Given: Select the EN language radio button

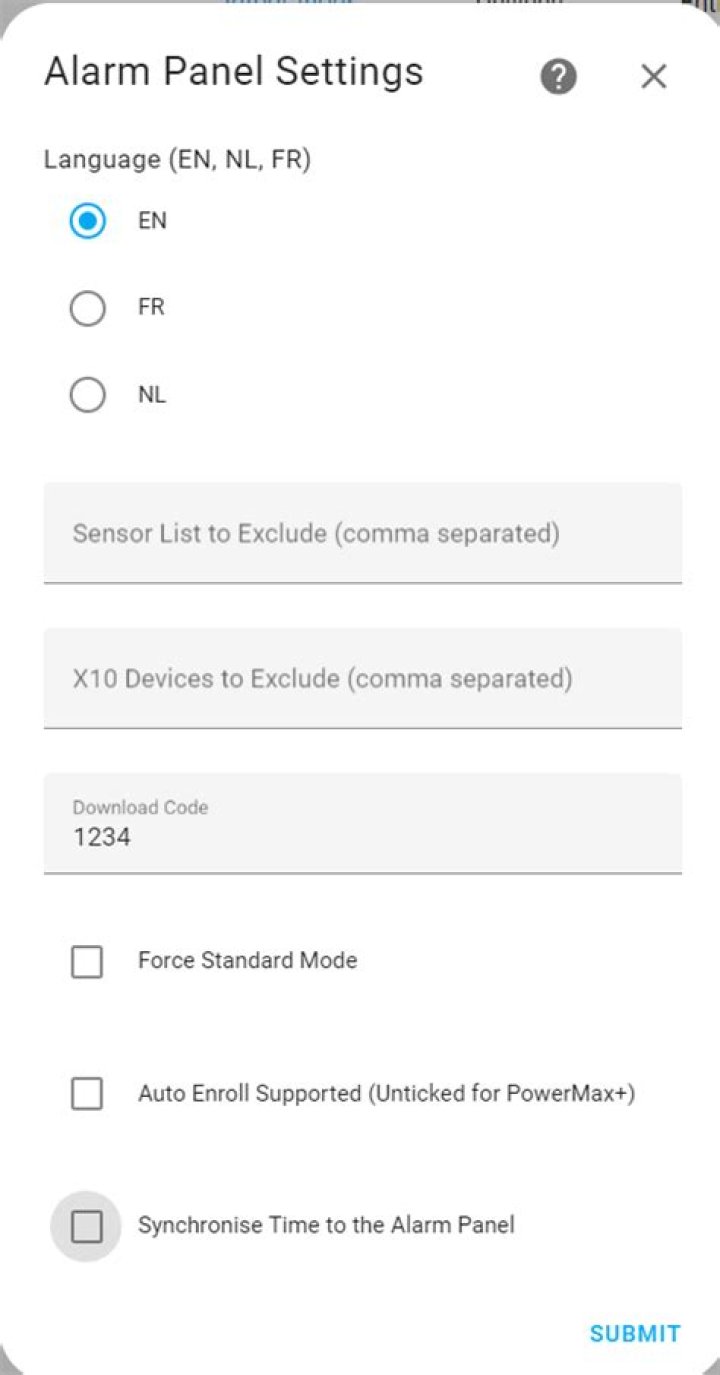Looking at the screenshot, I should pyautogui.click(x=88, y=221).
